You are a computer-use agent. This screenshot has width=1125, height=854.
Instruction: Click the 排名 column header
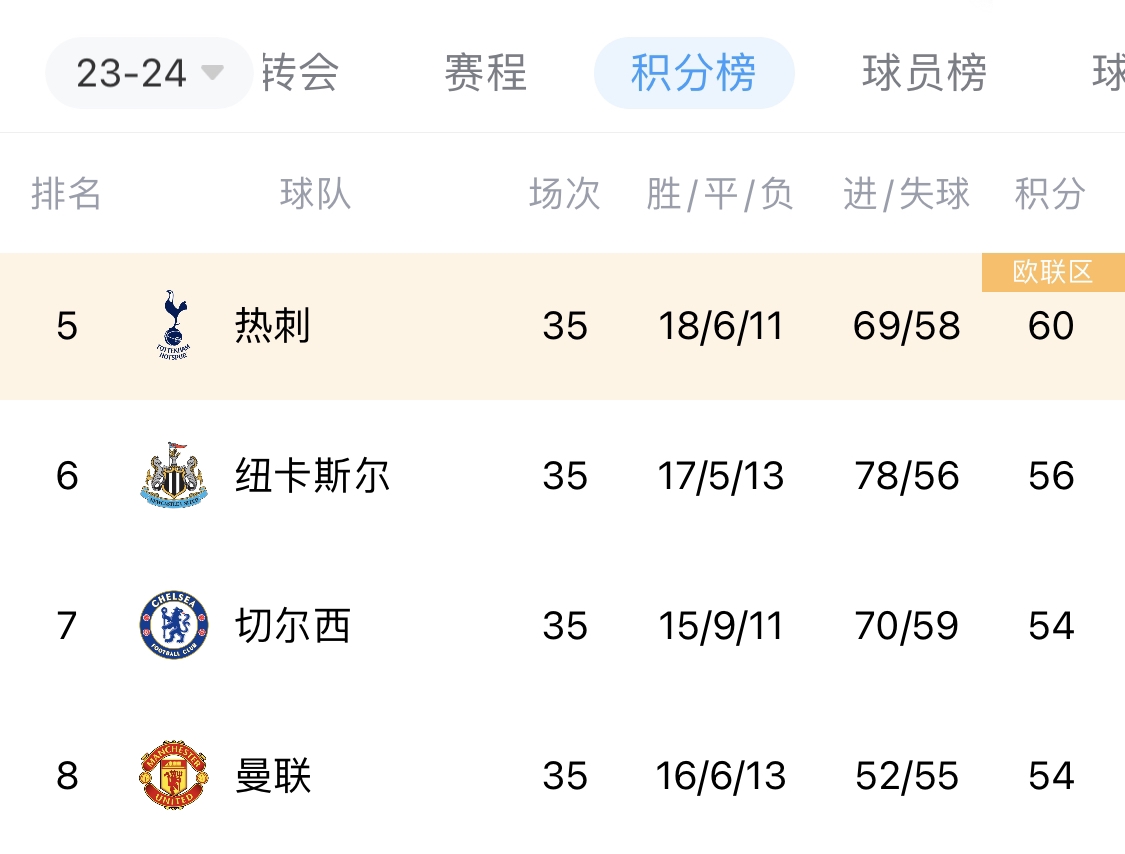coord(66,193)
